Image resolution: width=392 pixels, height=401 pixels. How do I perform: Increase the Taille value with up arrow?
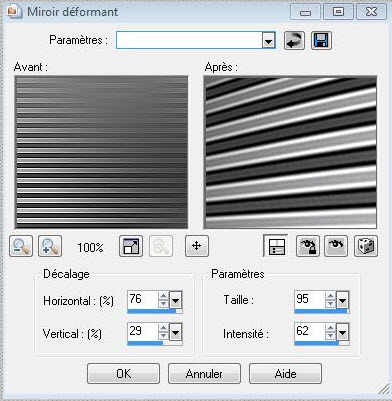(x=330, y=296)
